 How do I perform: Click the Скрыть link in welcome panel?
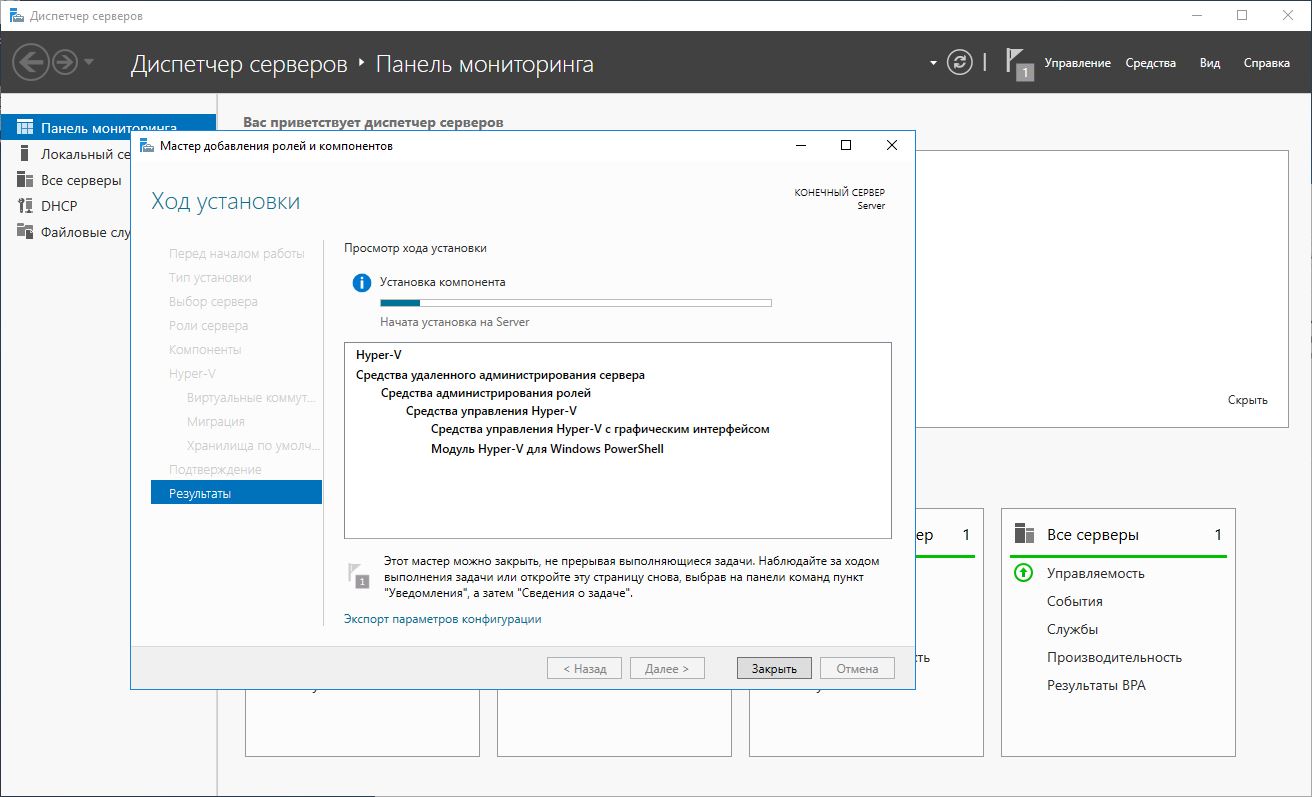1247,400
